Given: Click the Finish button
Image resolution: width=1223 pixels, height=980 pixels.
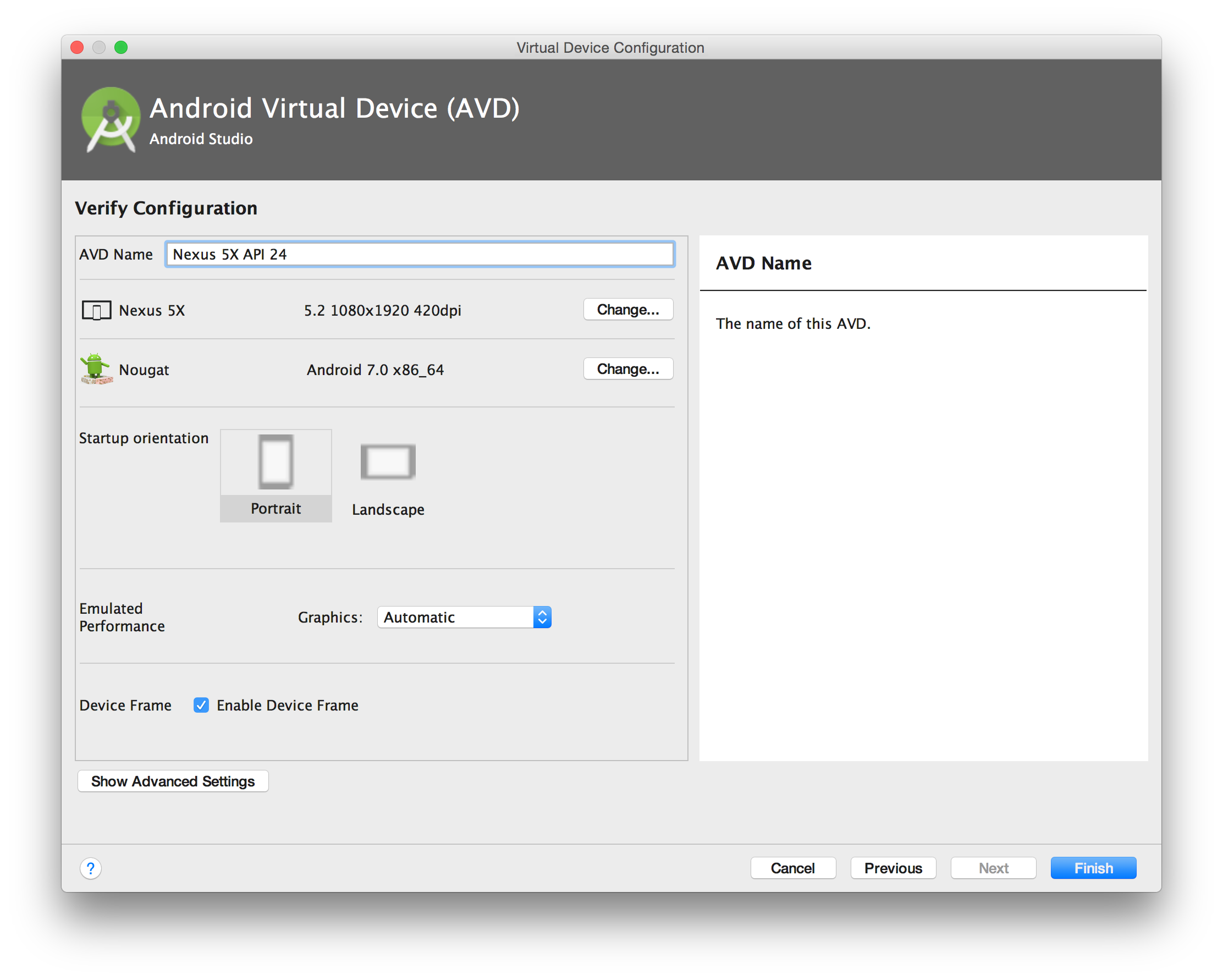Looking at the screenshot, I should click(x=1094, y=868).
